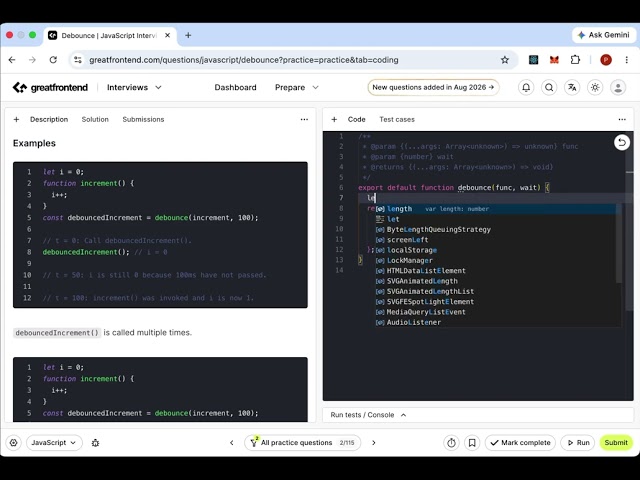Viewport: 640px width, 480px height.
Task: Click the 'debouncedIncrement()' inline code text
Action: point(57,333)
